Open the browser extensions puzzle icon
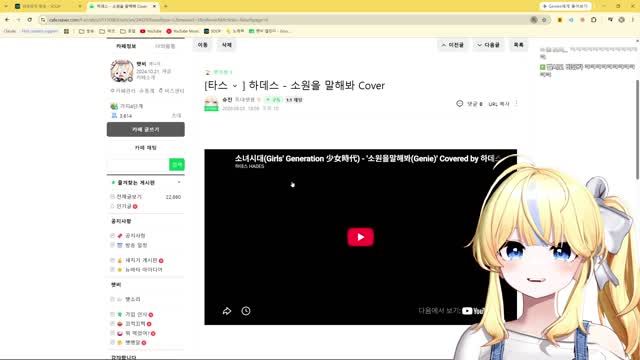This screenshot has width=640, height=360. pos(593,20)
